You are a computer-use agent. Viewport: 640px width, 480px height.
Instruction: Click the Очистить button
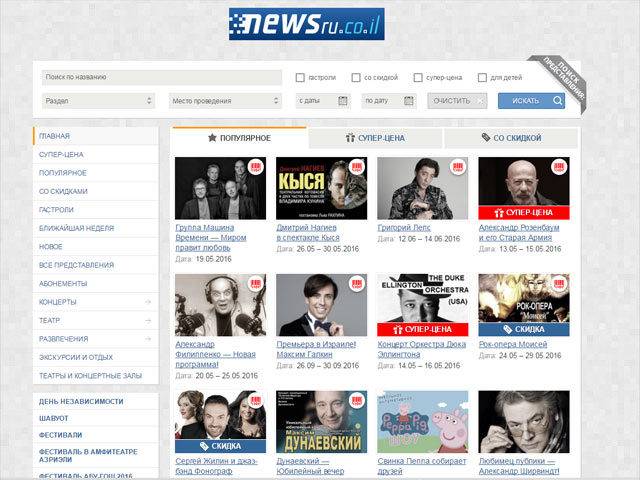(x=458, y=101)
